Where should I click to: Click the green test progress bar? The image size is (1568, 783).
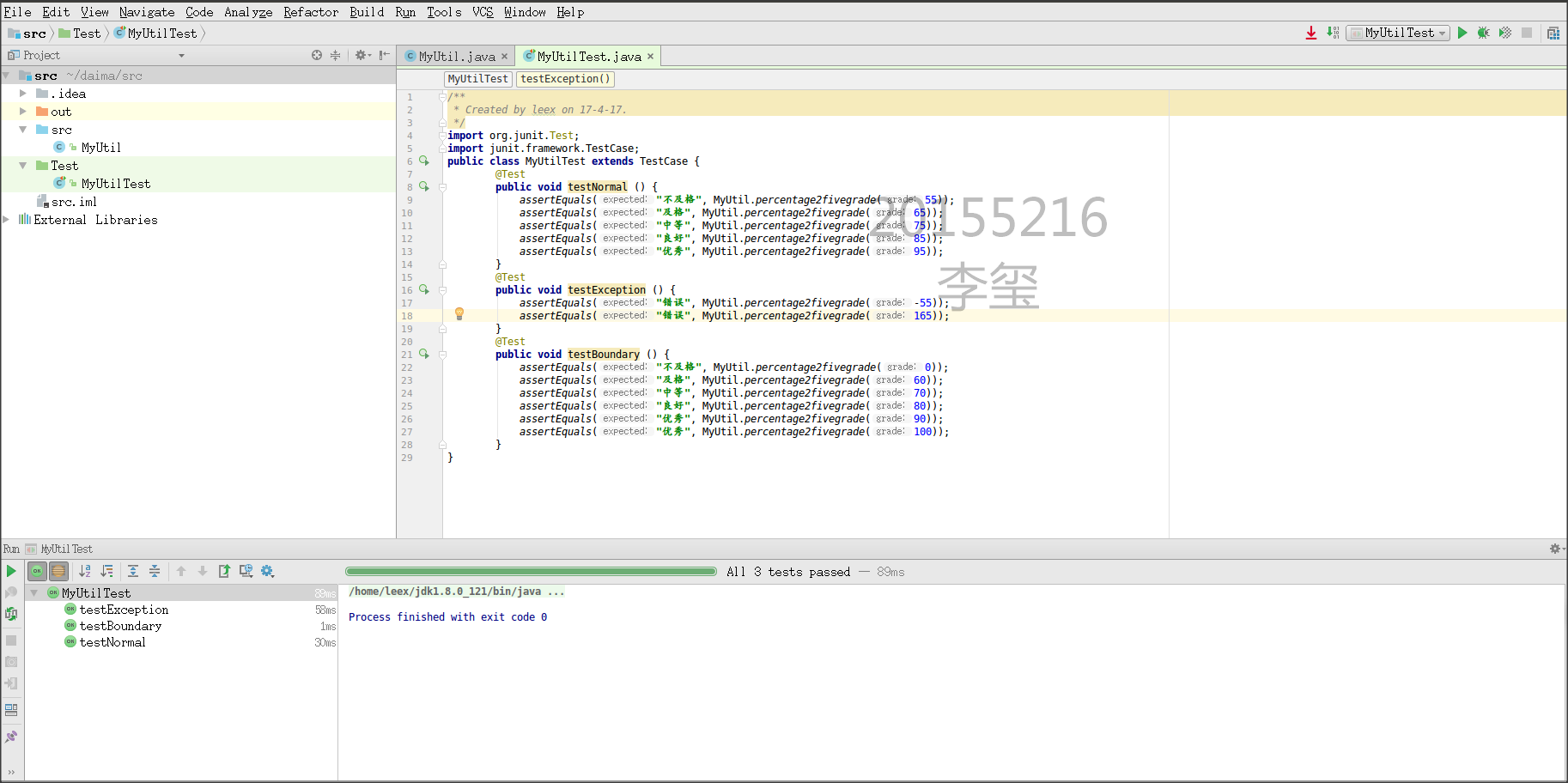click(531, 572)
